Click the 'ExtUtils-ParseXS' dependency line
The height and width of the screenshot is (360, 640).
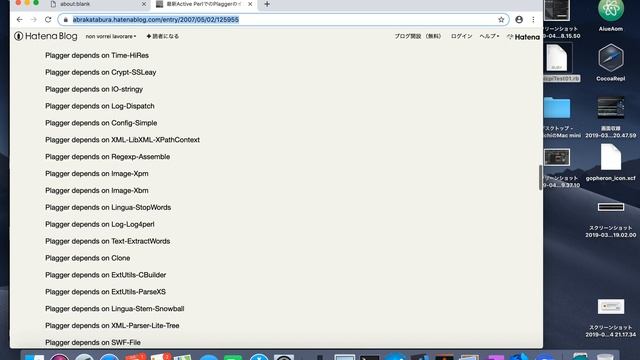coord(105,292)
